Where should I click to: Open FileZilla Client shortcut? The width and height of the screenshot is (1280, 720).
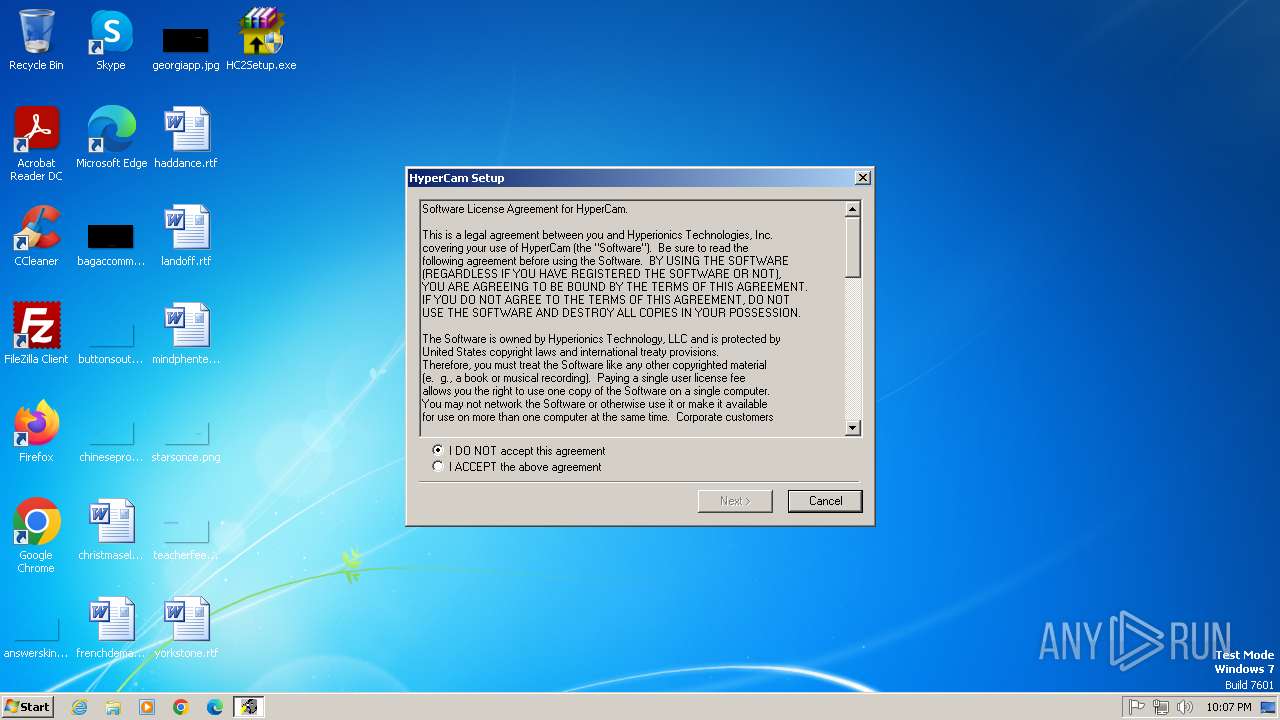click(36, 334)
